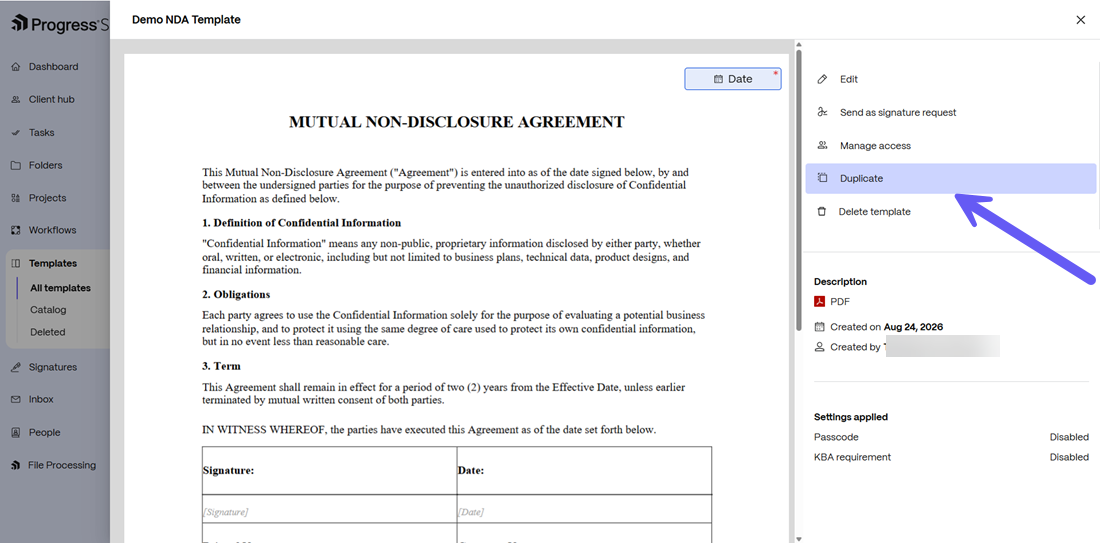Open the Catalog sub-item
This screenshot has height=543, width=1100.
48,309
